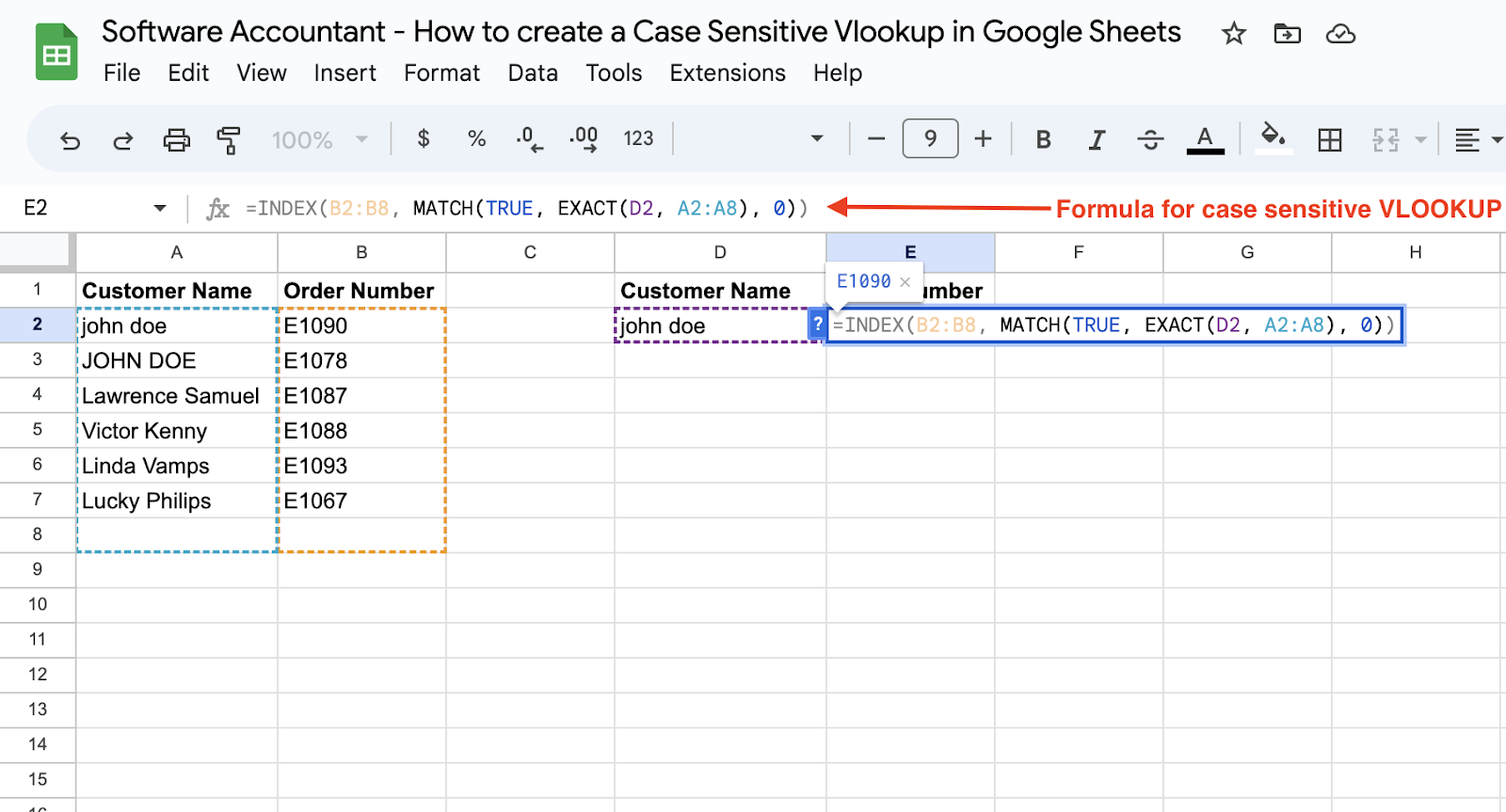Toggle italic formatting

(x=1097, y=140)
